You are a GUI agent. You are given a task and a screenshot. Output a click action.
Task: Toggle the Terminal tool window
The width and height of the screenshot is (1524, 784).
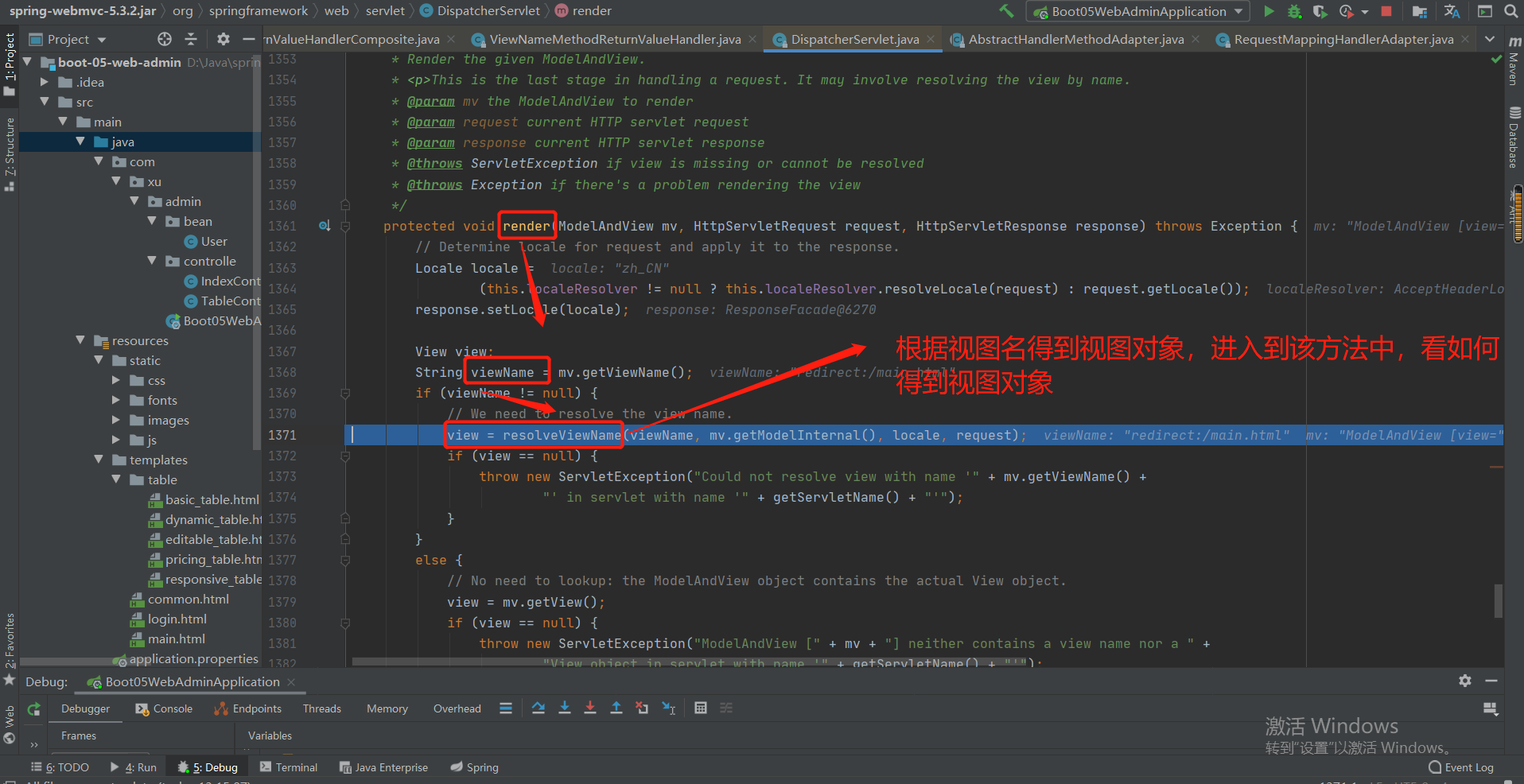pyautogui.click(x=288, y=767)
